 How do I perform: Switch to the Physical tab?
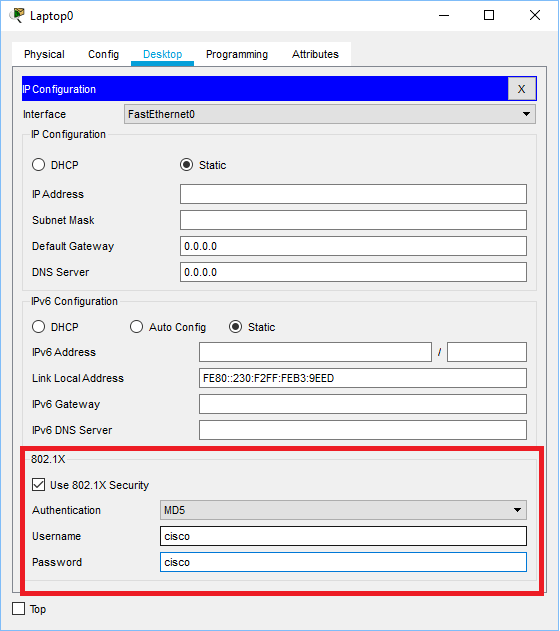pyautogui.click(x=44, y=54)
